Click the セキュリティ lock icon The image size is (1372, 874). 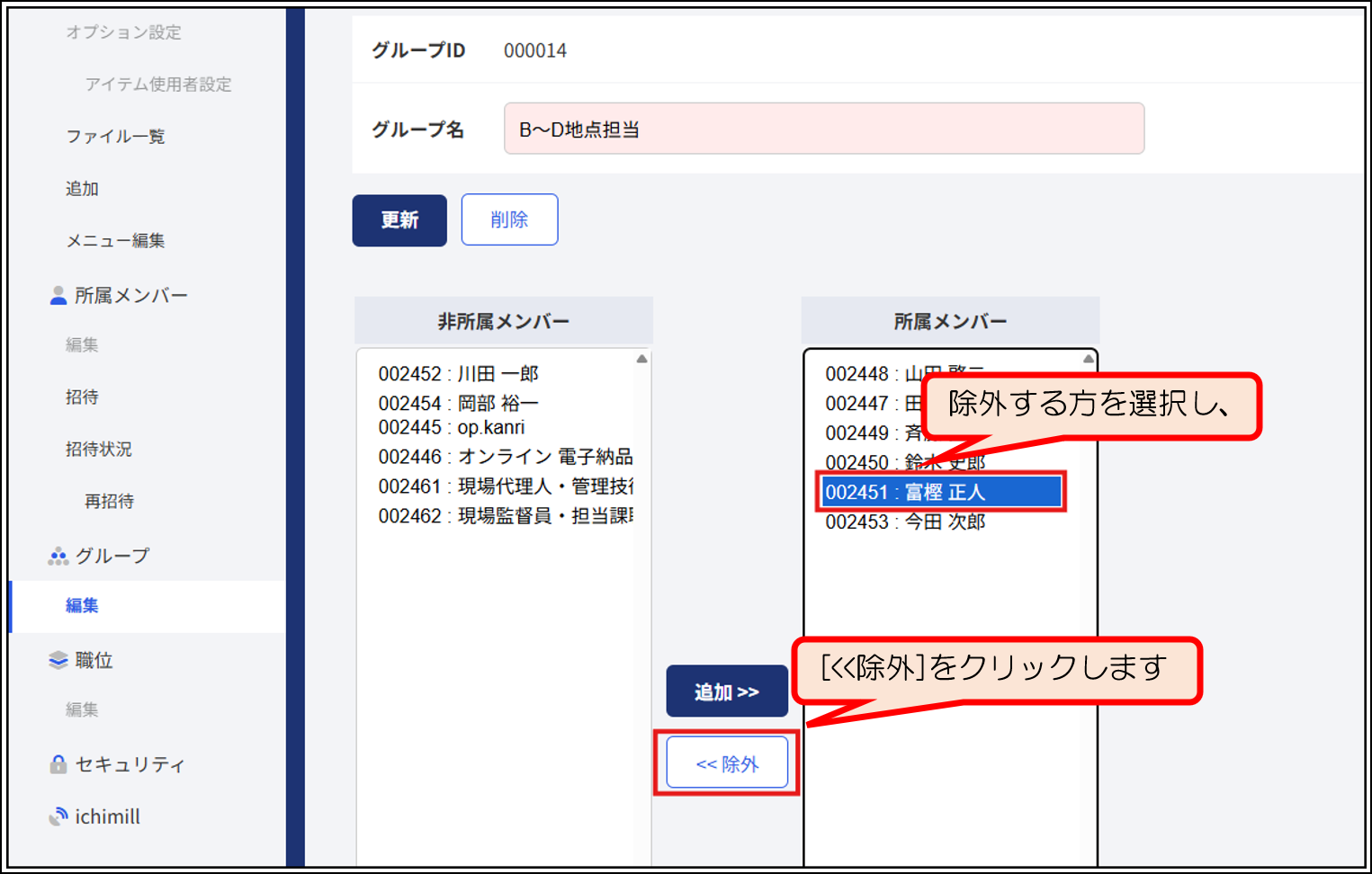pos(58,764)
